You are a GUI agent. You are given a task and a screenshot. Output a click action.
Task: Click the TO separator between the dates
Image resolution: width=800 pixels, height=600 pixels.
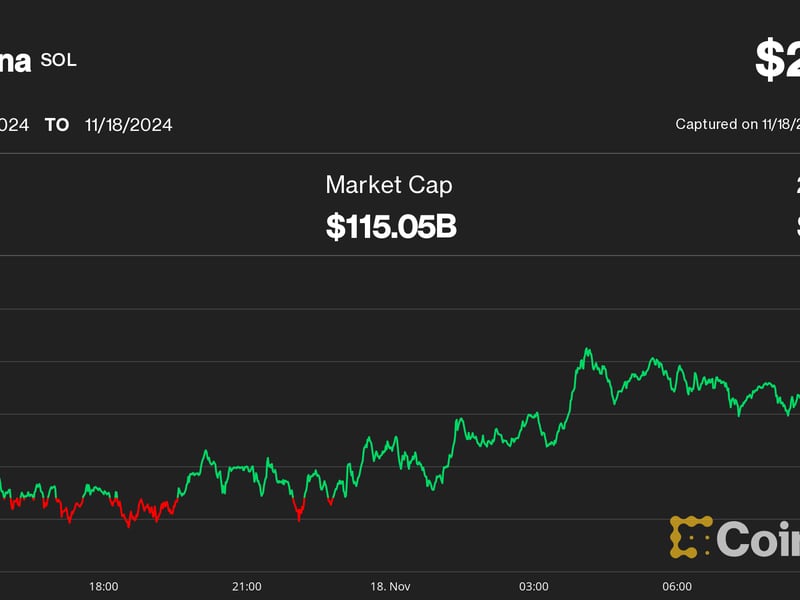coord(57,125)
